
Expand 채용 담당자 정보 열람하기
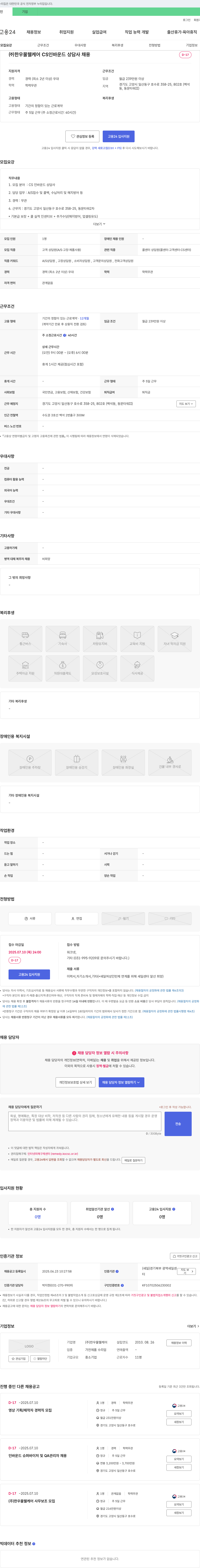point(121,1082)
